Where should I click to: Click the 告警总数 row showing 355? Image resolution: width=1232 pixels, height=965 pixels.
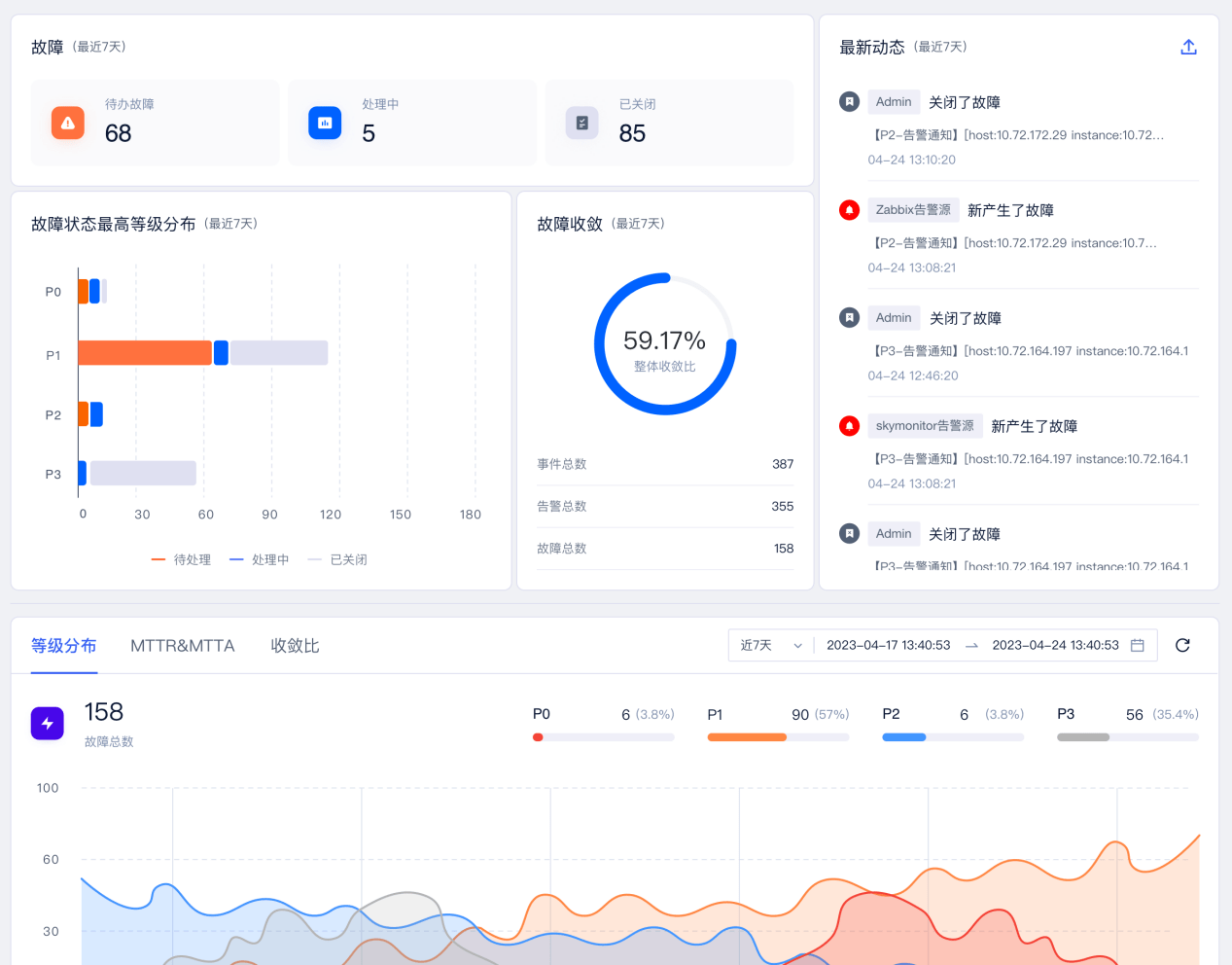(665, 506)
